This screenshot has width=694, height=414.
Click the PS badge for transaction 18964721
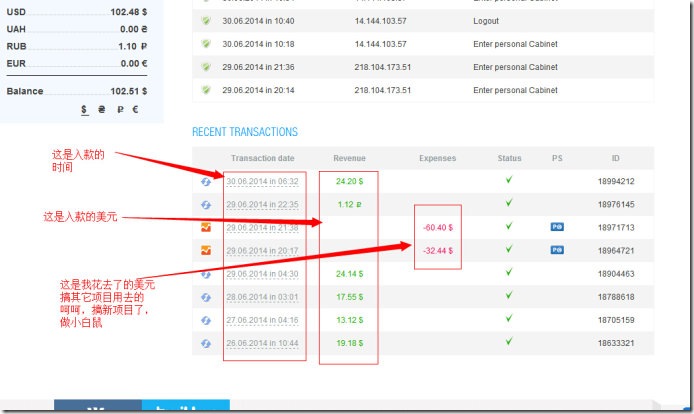(557, 251)
